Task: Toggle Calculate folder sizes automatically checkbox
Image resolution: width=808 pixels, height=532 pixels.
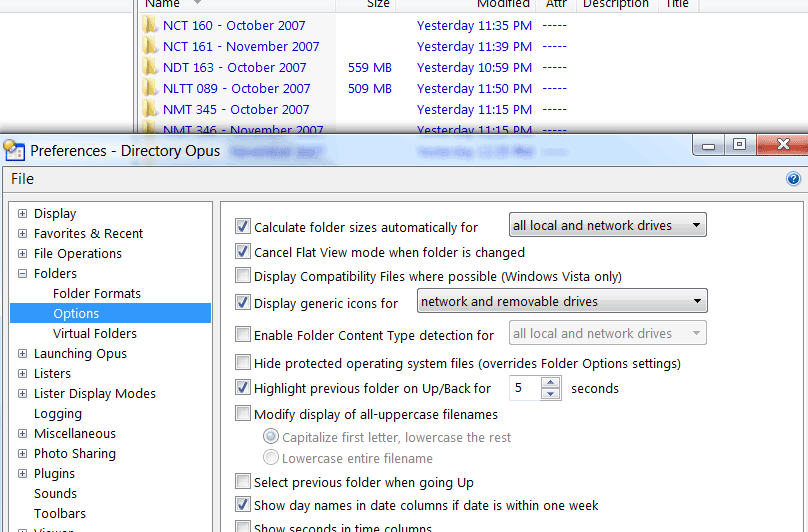Action: [243, 226]
